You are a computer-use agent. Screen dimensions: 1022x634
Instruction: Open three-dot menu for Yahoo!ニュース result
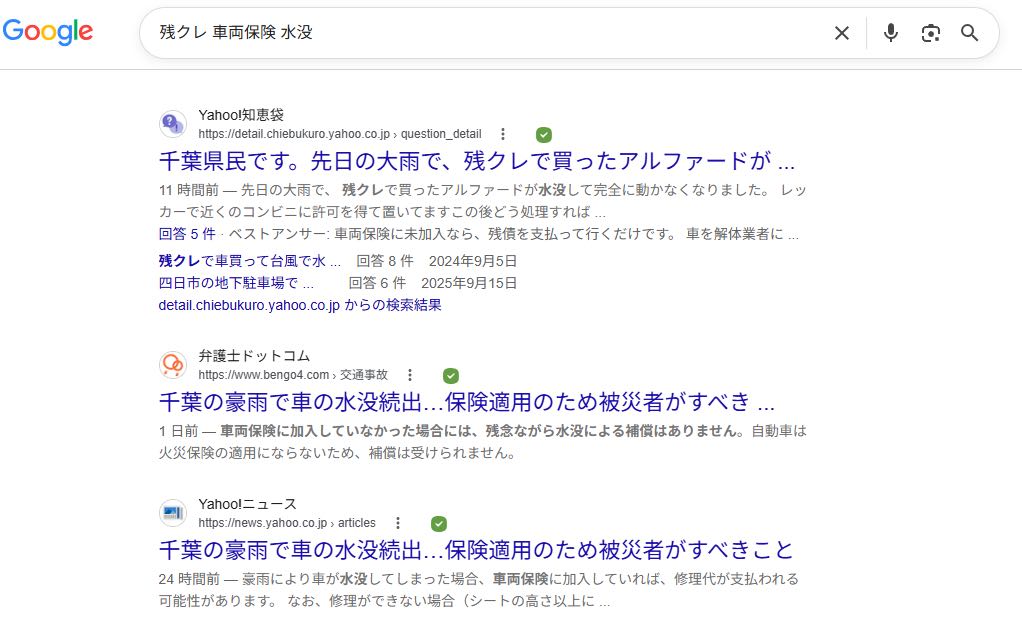pyautogui.click(x=398, y=523)
